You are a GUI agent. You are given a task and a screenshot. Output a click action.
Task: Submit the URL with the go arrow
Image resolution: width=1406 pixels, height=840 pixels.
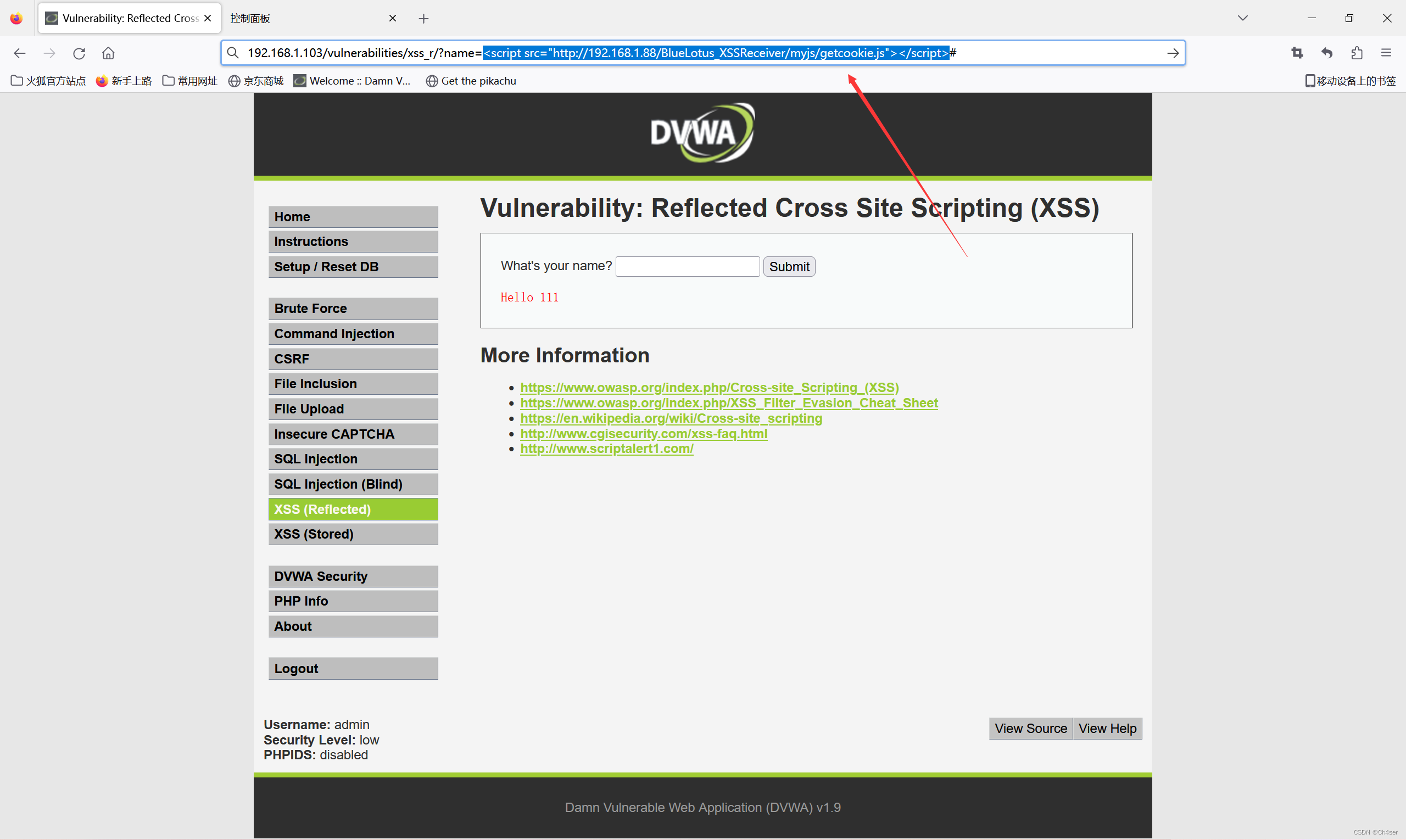coord(1173,53)
